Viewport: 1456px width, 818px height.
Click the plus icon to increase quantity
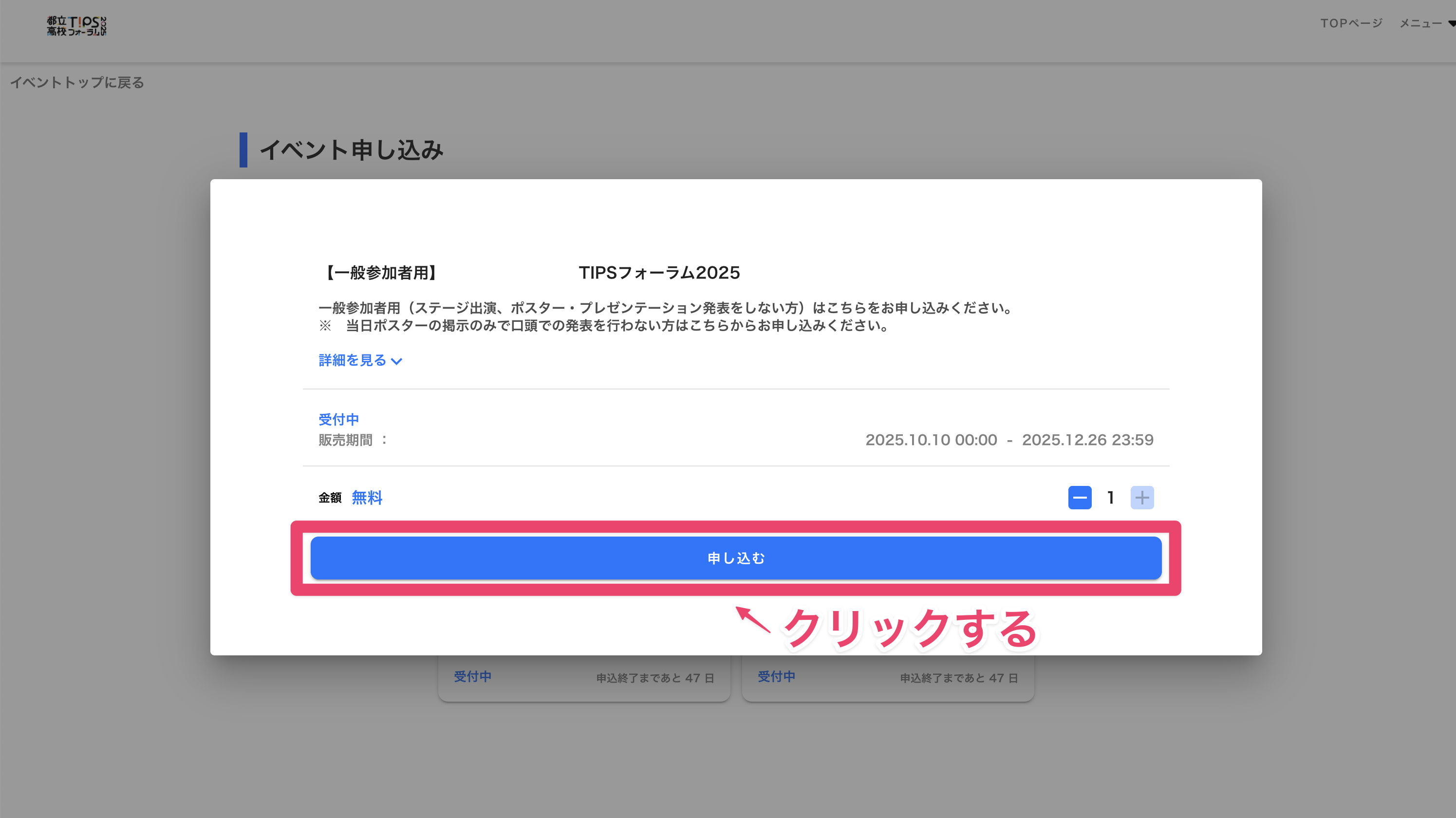1142,498
